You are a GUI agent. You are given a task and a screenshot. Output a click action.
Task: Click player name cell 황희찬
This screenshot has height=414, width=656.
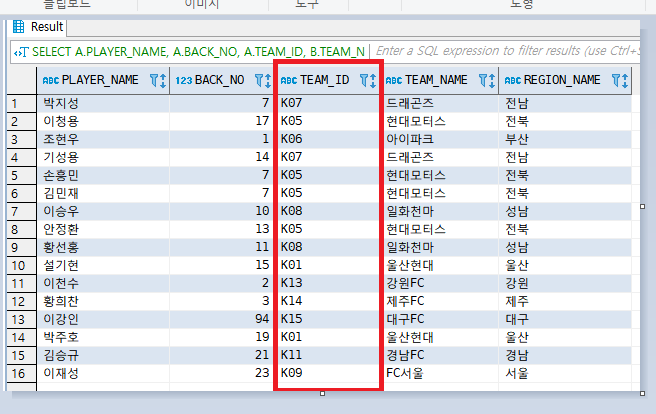click(x=103, y=301)
